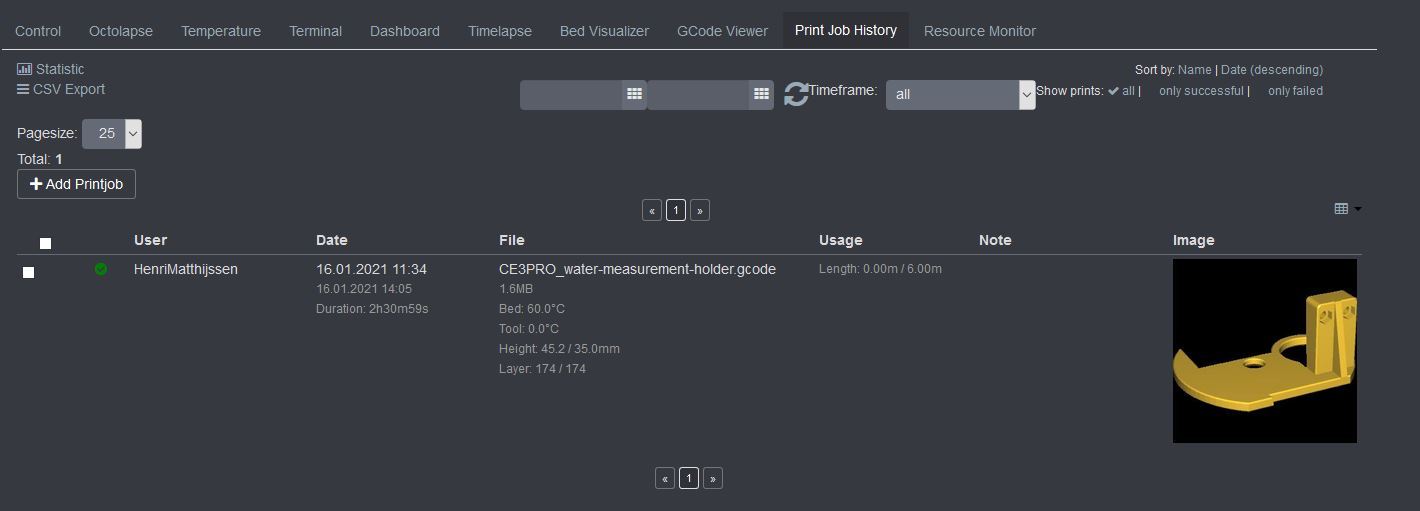The height and width of the screenshot is (511, 1420).
Task: Switch to the GCode Viewer tab
Action: click(722, 31)
